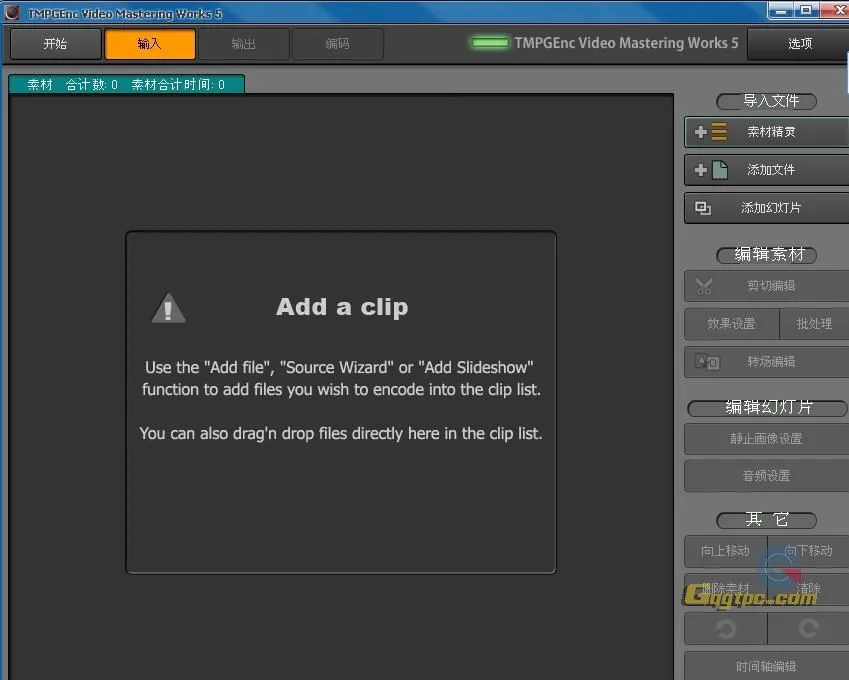Open the 时间轴编辑 timeline edit button

(766, 666)
